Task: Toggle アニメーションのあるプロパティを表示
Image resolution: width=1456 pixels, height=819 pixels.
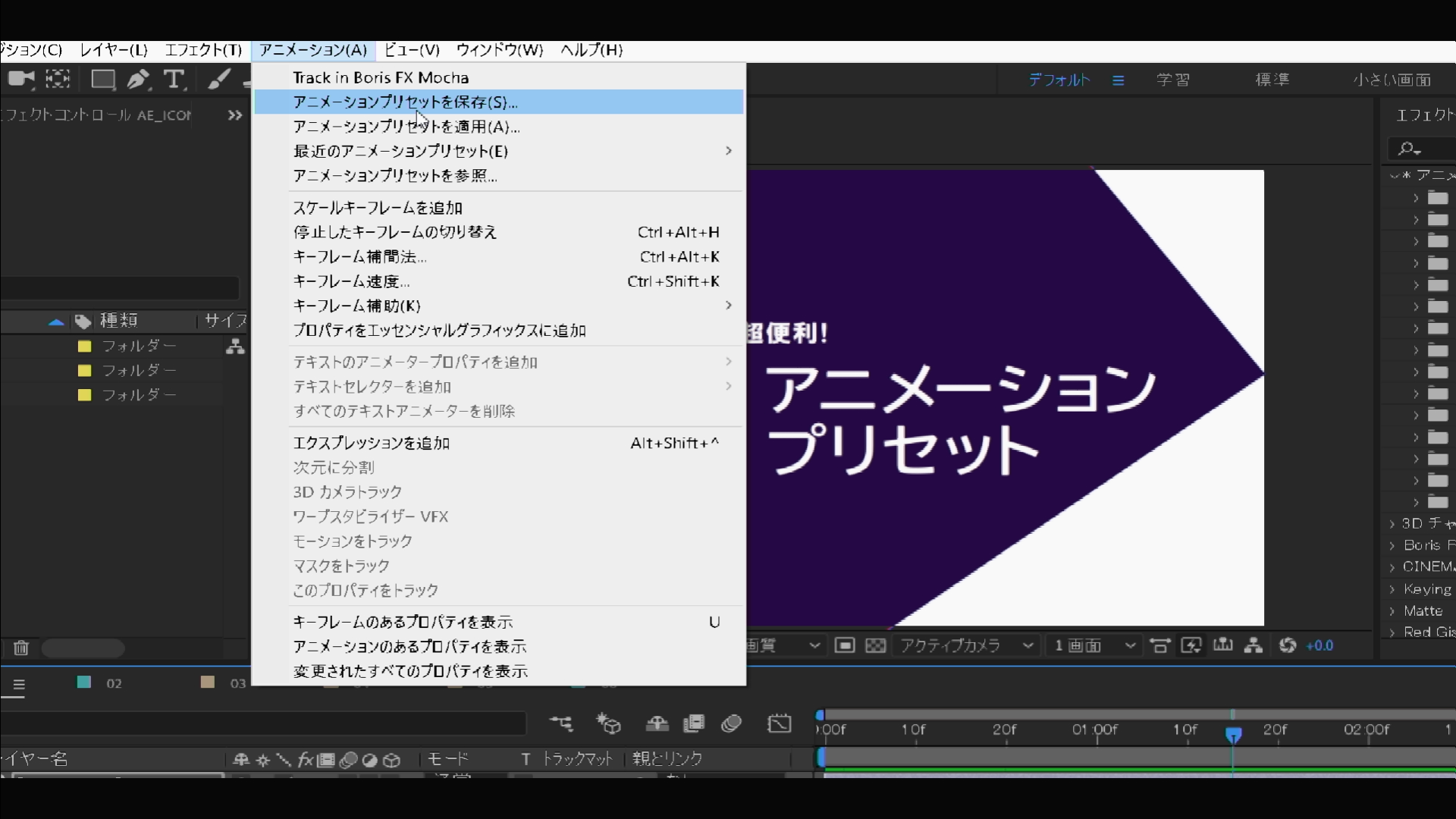Action: 410,646
